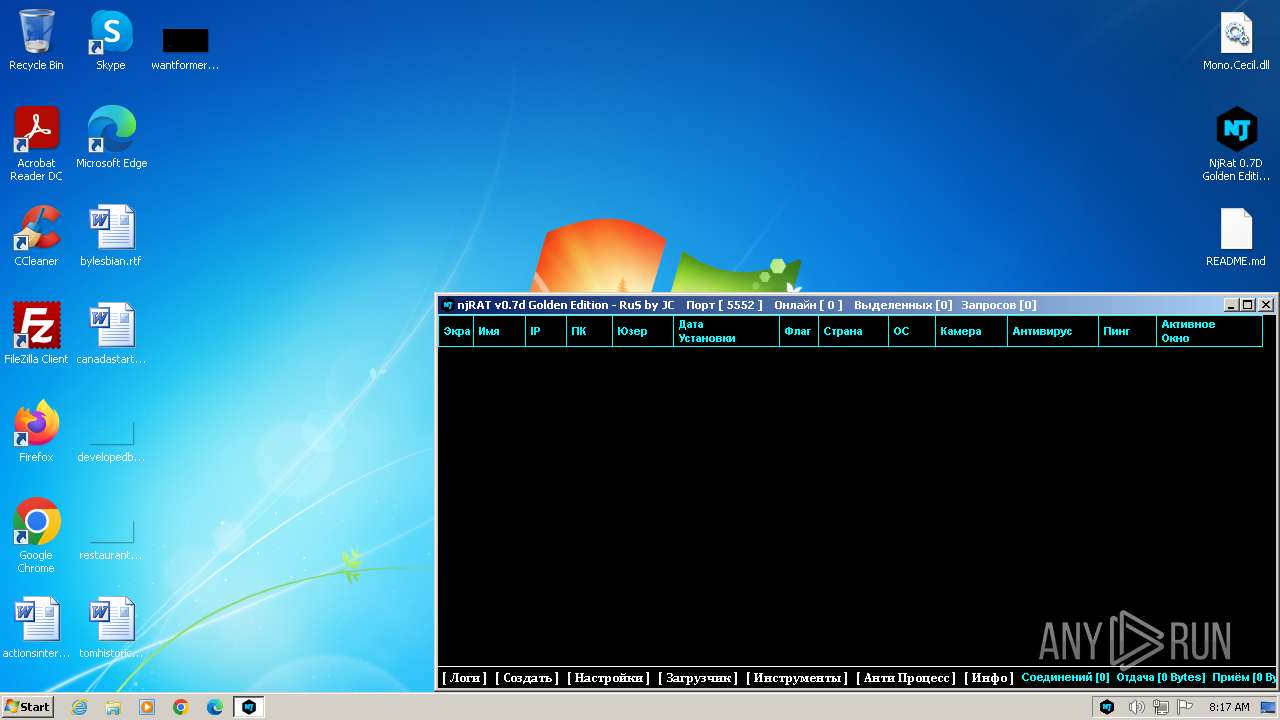
Task: Open Edge from the taskbar
Action: (x=215, y=707)
